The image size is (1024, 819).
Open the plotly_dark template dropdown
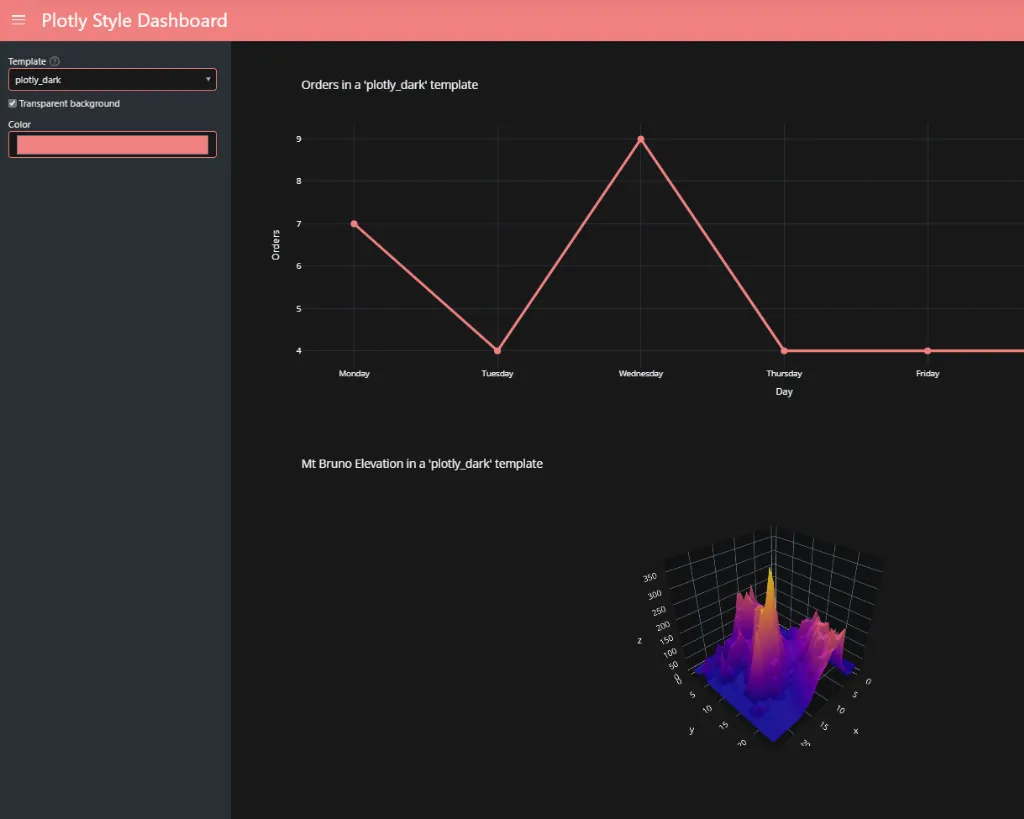(112, 79)
